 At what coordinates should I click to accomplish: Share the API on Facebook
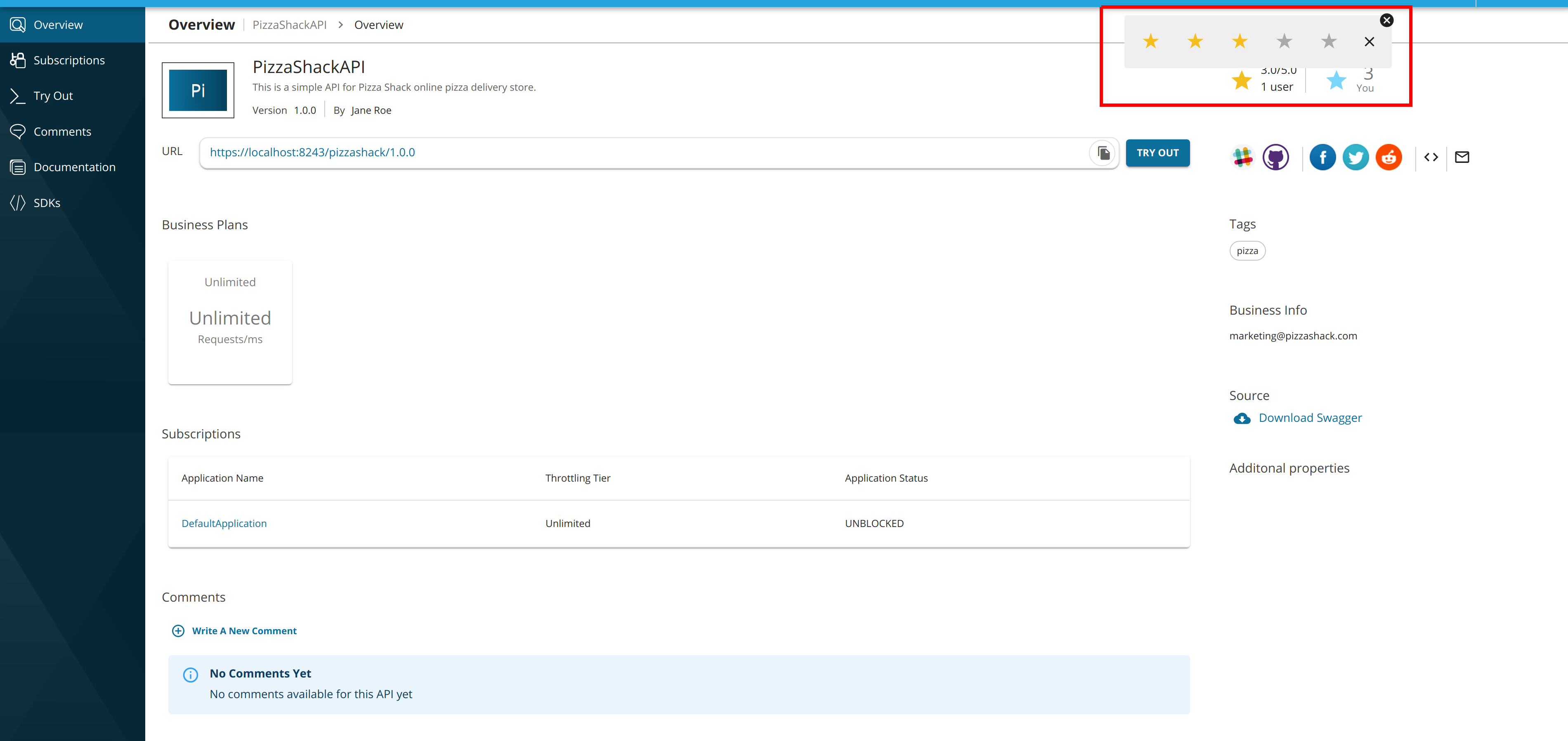click(1322, 157)
